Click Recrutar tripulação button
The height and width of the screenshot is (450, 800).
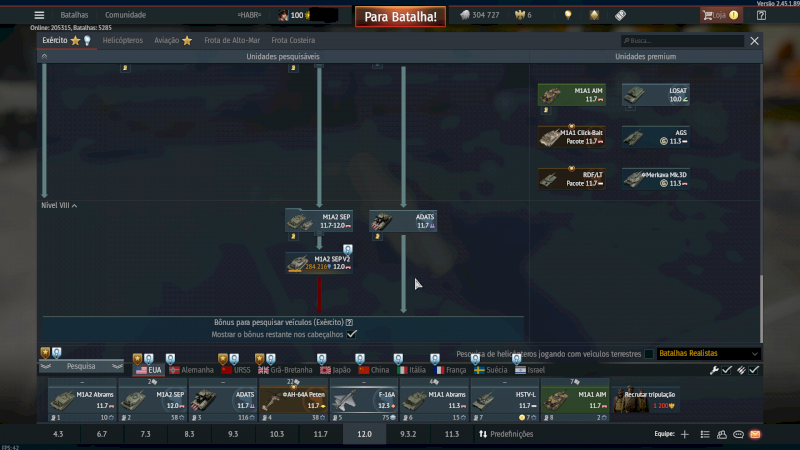point(645,399)
